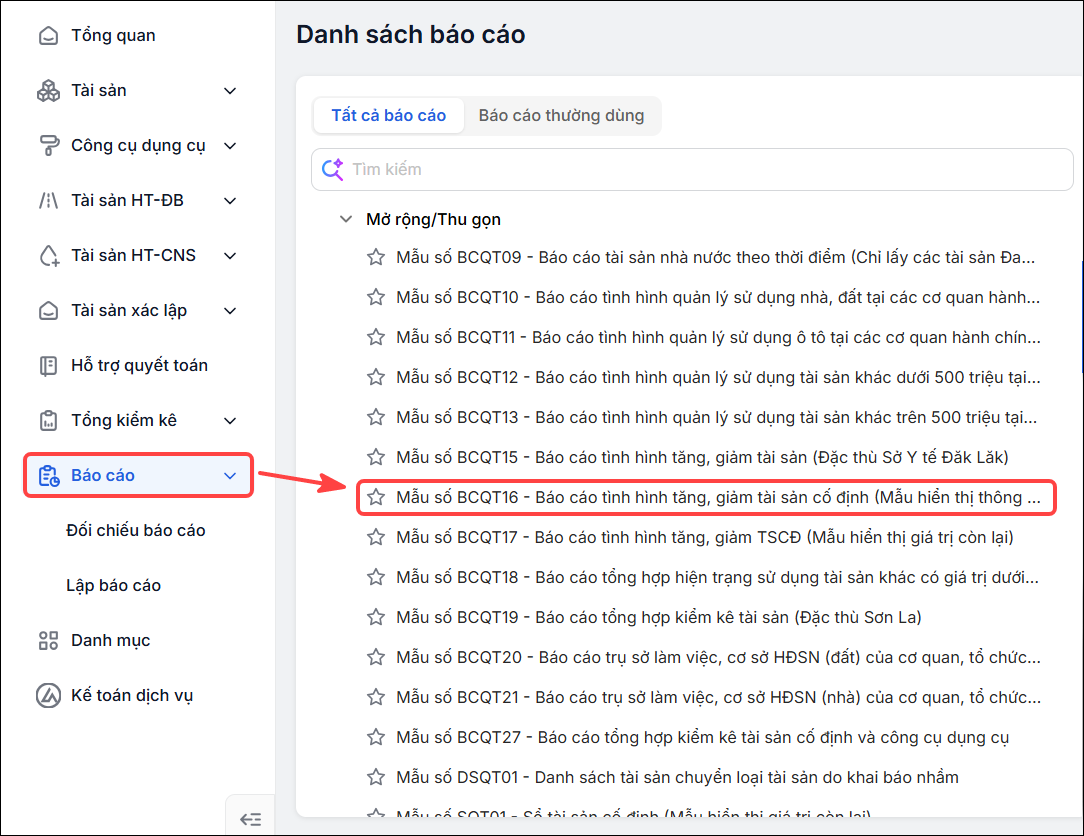Screen dimensions: 1084x836
Task: Open BCQT09 báo cáo tài sản nhà nước
Action: pyautogui.click(x=716, y=257)
